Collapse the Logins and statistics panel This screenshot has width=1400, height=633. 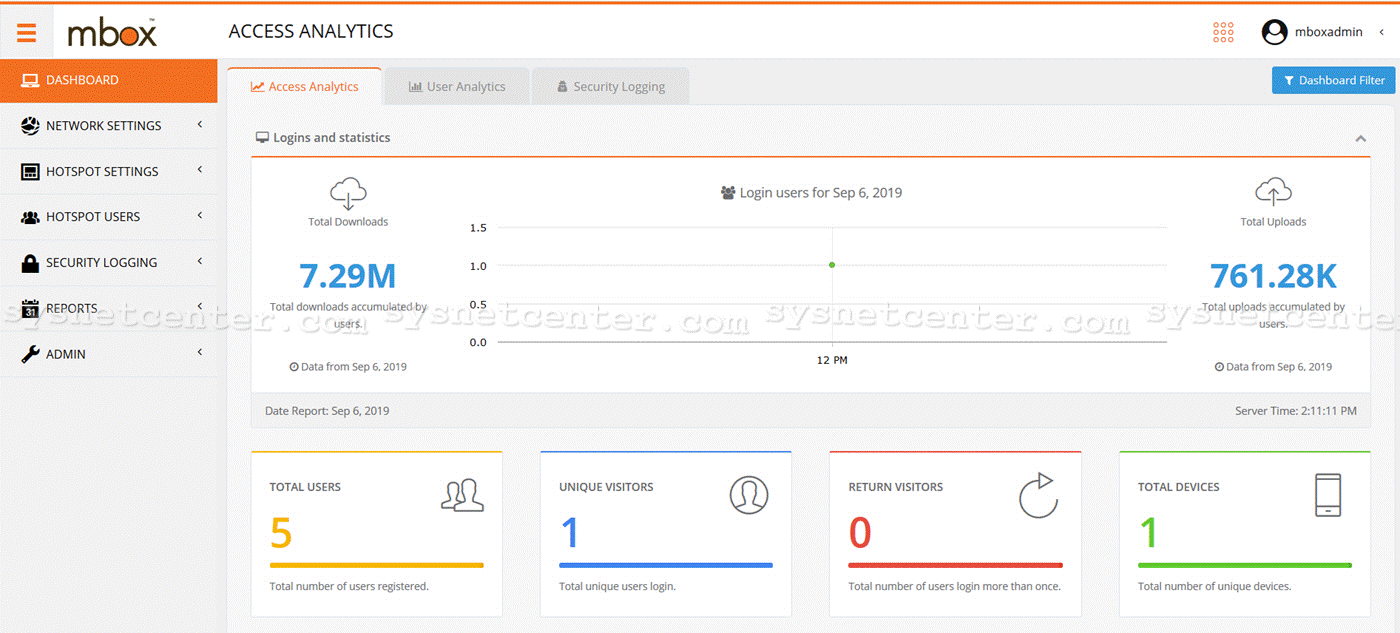[x=1361, y=139]
